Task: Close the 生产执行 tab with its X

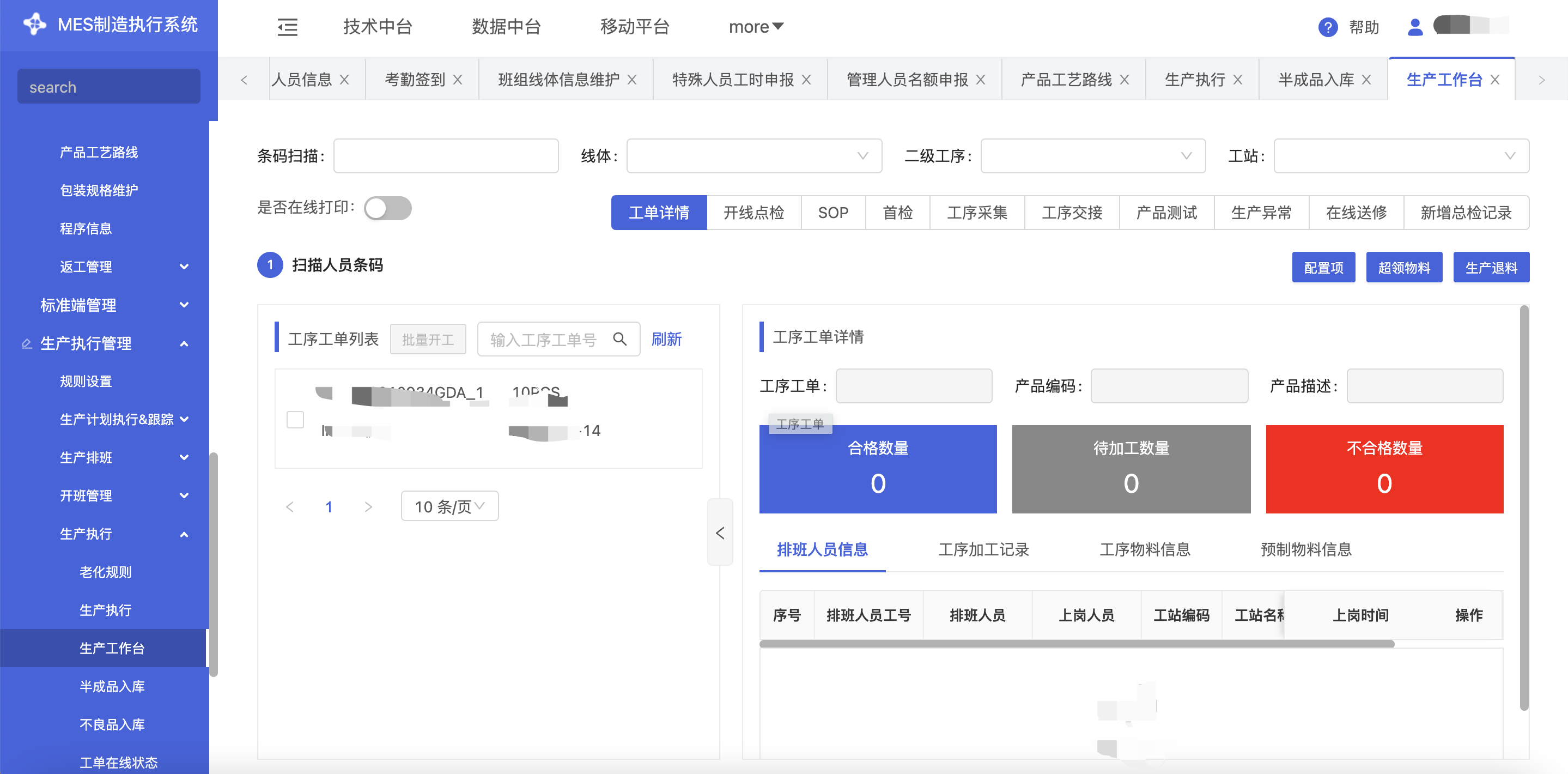Action: point(1238,80)
